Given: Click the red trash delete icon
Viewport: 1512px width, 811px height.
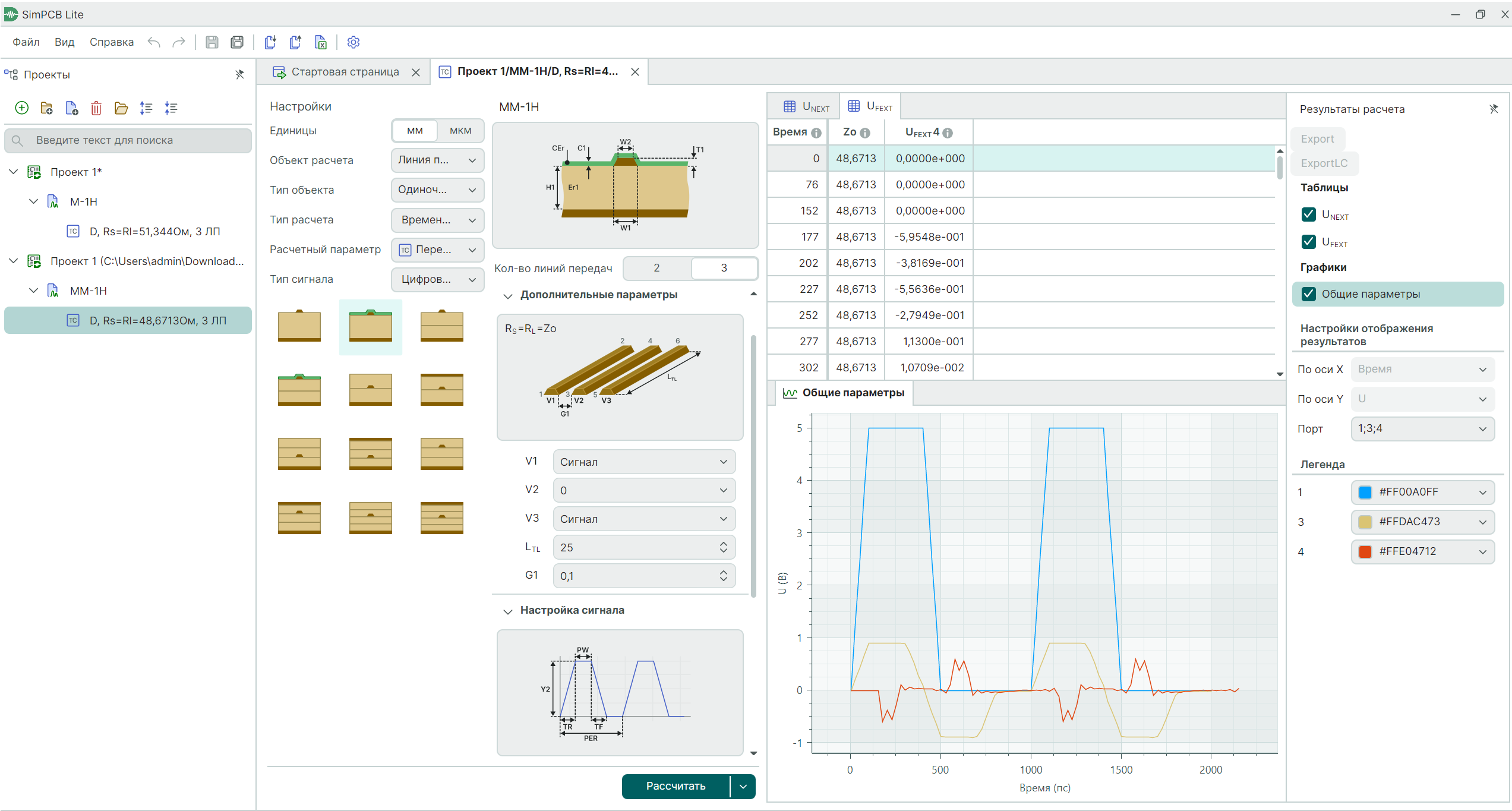Looking at the screenshot, I should 96,108.
